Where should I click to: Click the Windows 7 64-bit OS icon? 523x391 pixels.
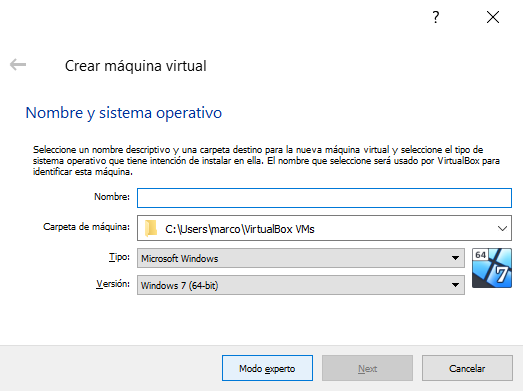(x=492, y=268)
